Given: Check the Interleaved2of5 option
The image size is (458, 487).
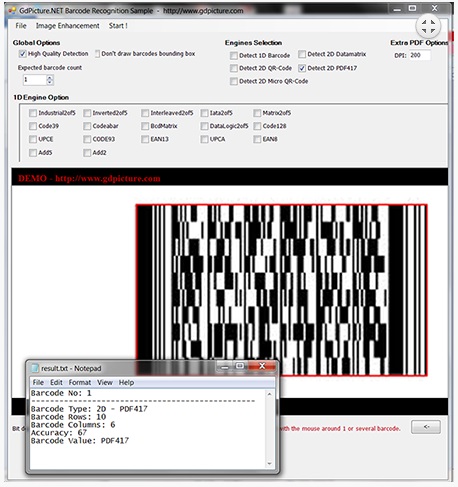Looking at the screenshot, I should pos(145,113).
